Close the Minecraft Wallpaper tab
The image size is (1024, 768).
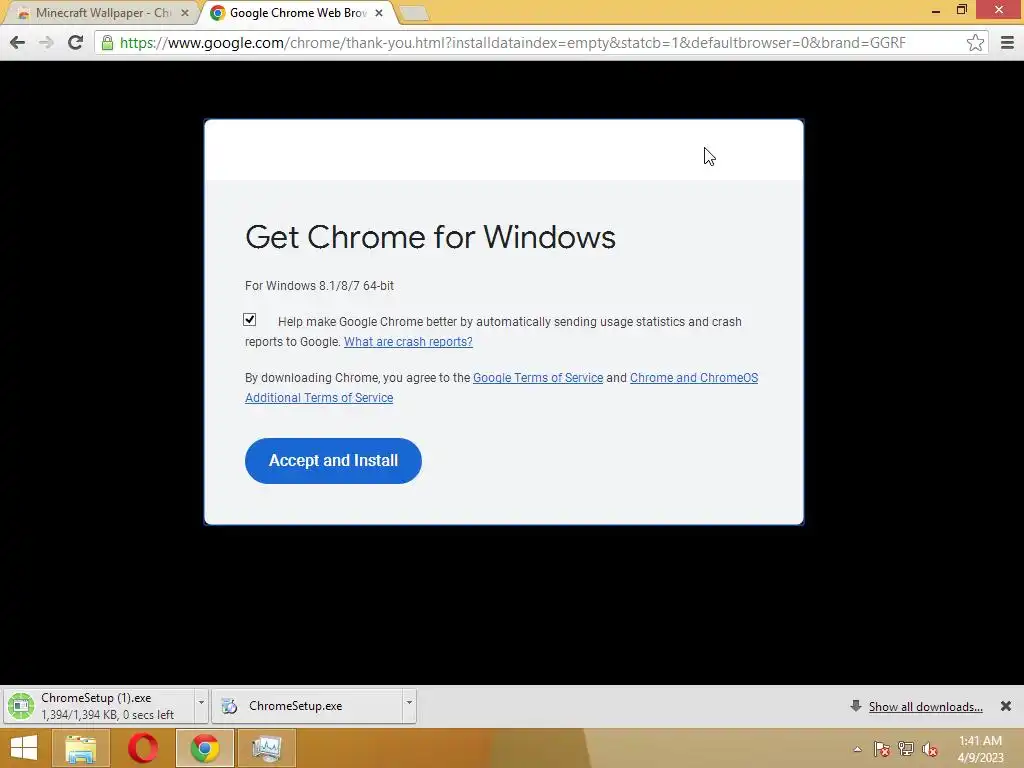pos(185,13)
